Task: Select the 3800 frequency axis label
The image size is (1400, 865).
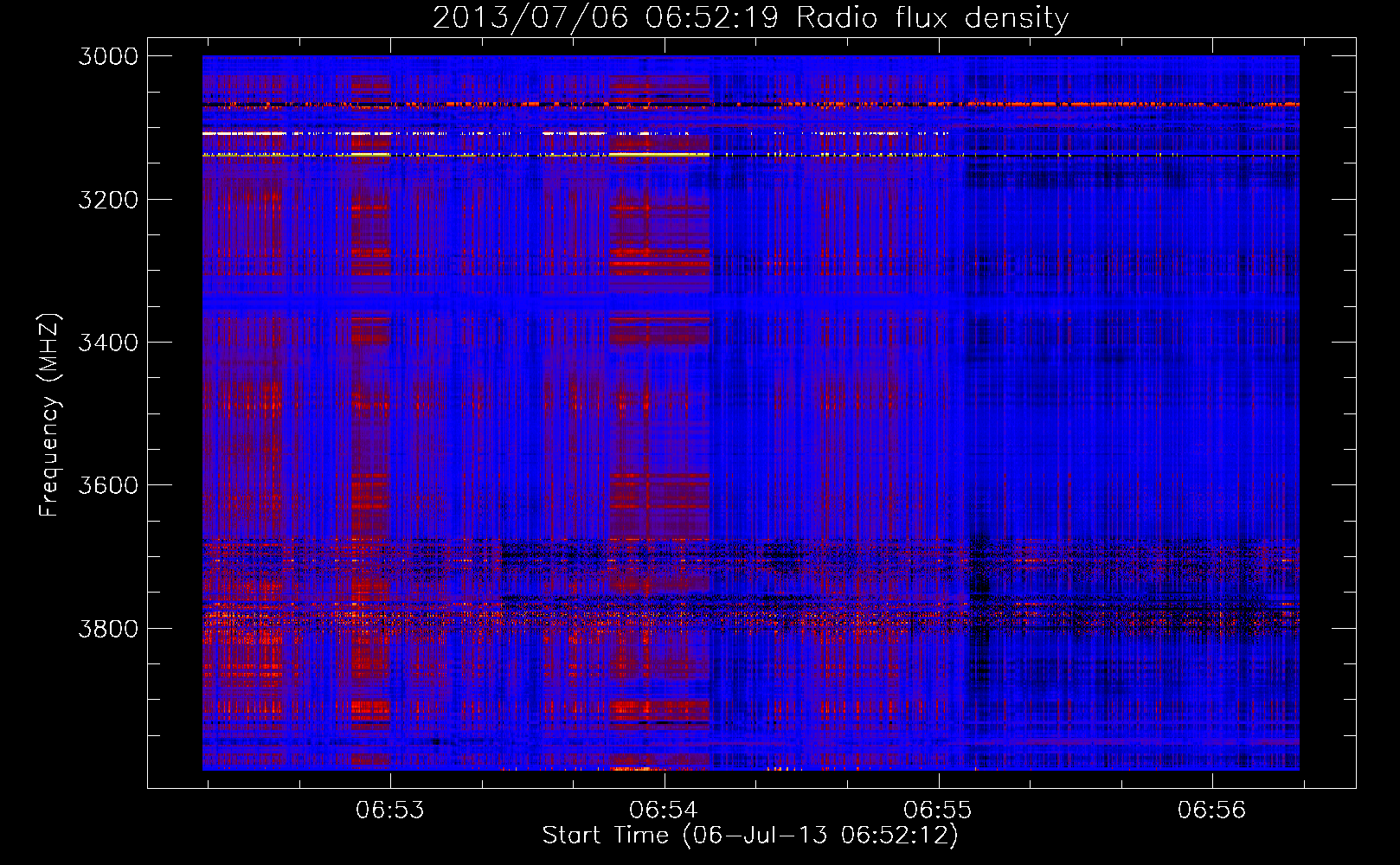Action: [108, 628]
